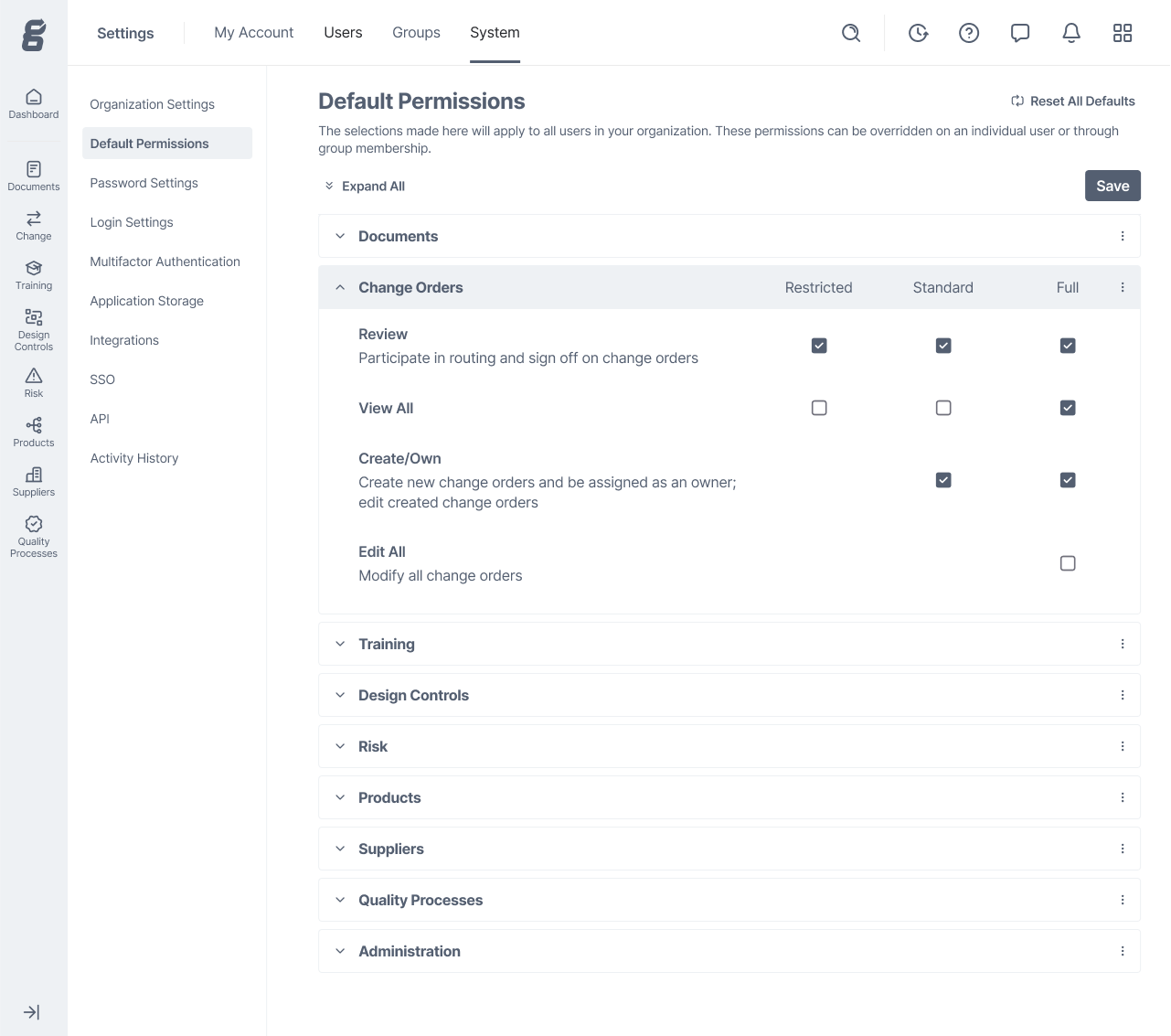Collapse the Change Orders section

(x=339, y=286)
